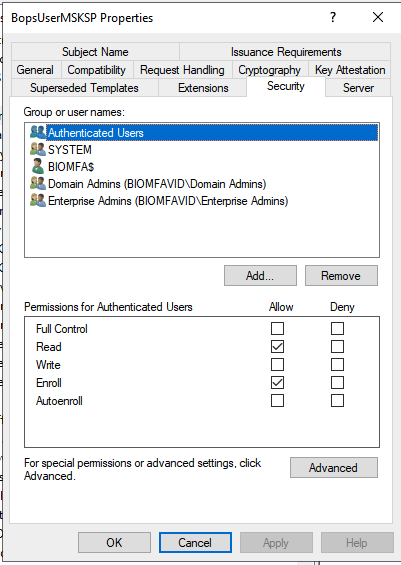The height and width of the screenshot is (565, 401).
Task: Click the Enterprise Admins group icon
Action: click(38, 200)
